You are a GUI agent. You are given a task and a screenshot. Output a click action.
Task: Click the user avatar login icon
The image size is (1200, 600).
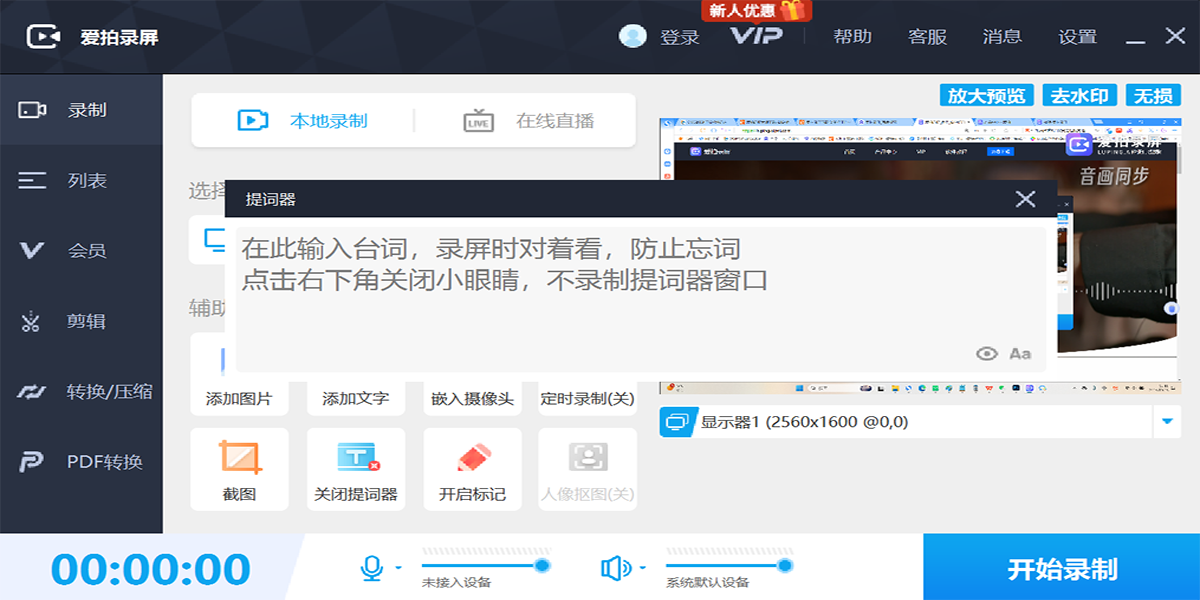pos(633,37)
